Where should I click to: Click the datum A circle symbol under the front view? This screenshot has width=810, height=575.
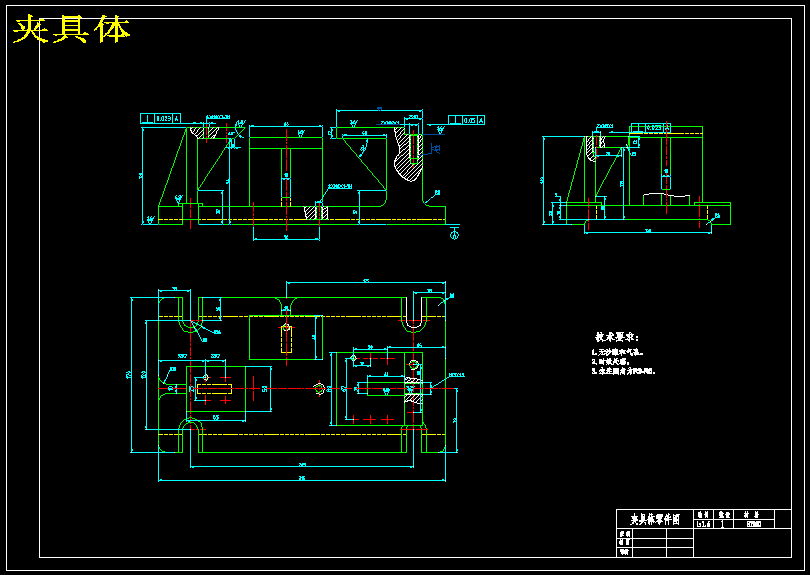click(454, 235)
